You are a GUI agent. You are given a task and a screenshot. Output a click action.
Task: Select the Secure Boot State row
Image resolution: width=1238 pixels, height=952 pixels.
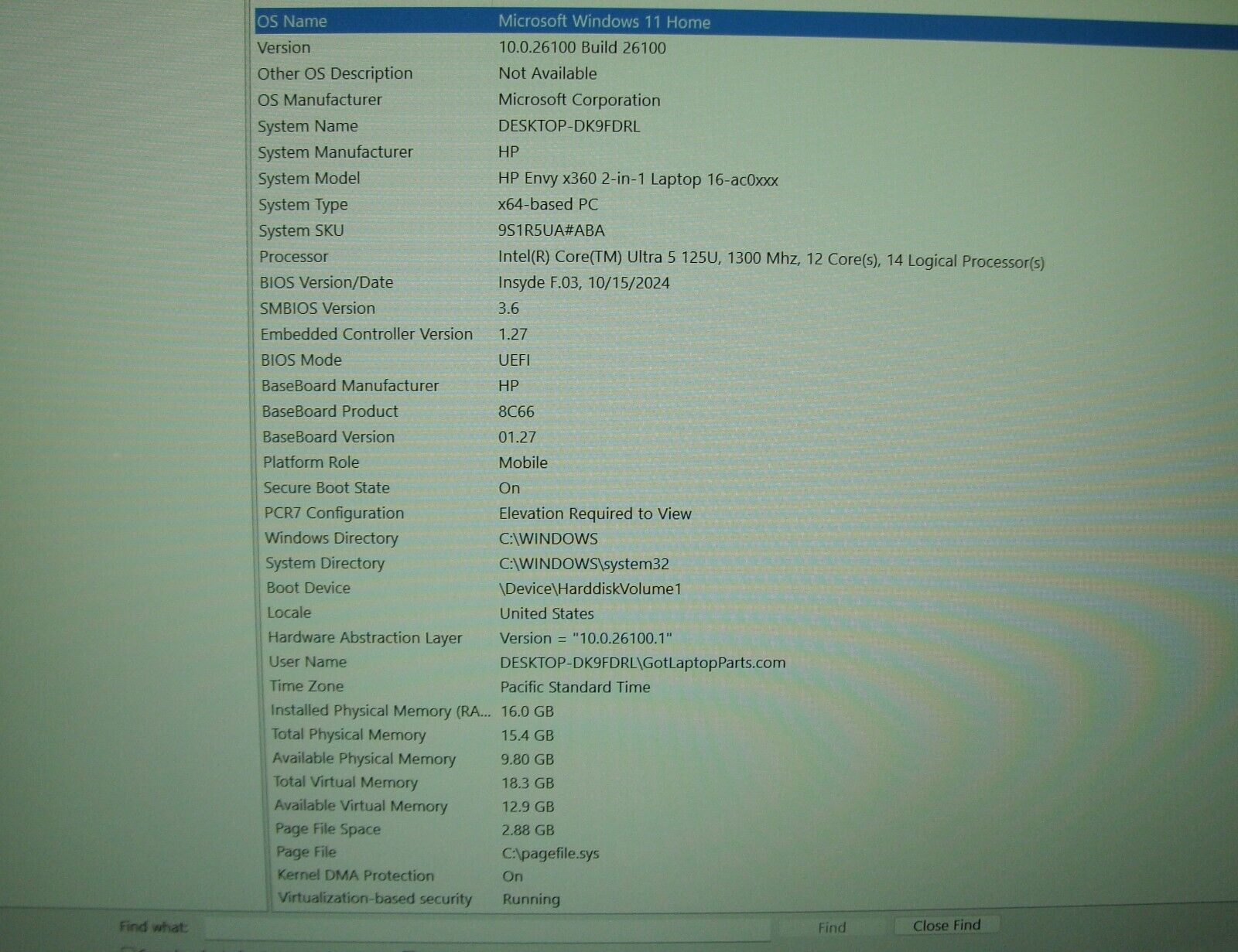click(x=327, y=488)
